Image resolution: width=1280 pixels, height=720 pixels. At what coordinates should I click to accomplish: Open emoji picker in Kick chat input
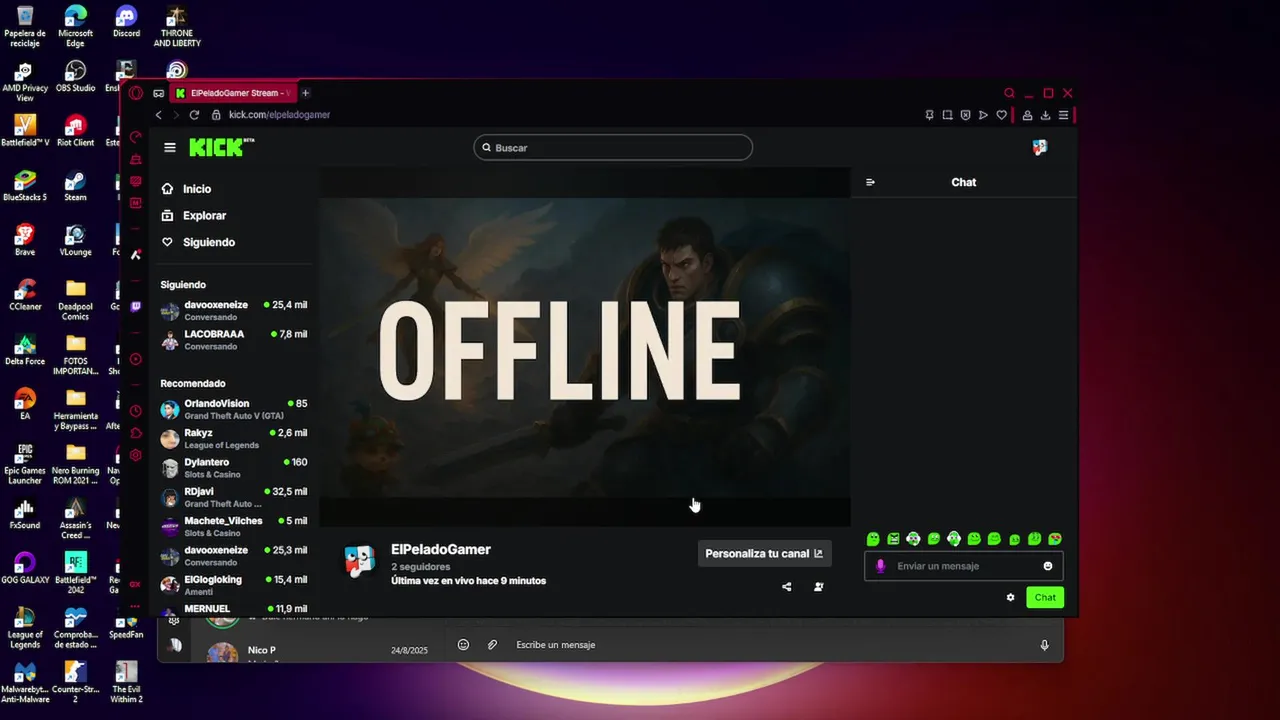point(1048,566)
